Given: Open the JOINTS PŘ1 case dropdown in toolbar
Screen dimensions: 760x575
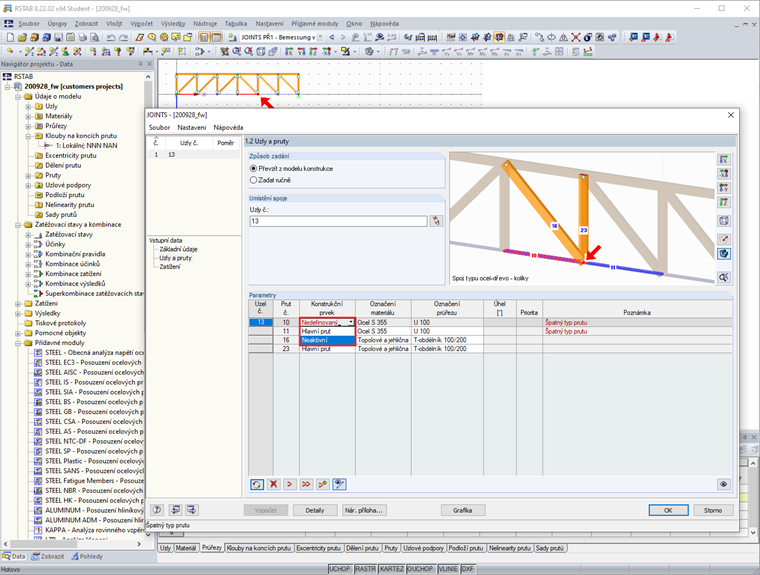Looking at the screenshot, I should (x=320, y=37).
